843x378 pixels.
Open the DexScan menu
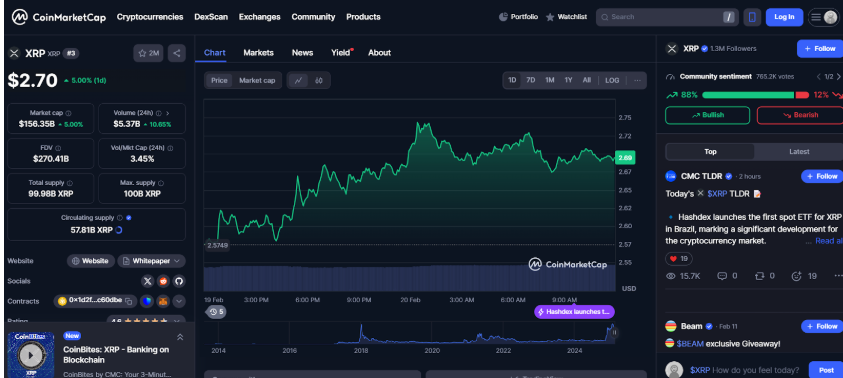(211, 17)
